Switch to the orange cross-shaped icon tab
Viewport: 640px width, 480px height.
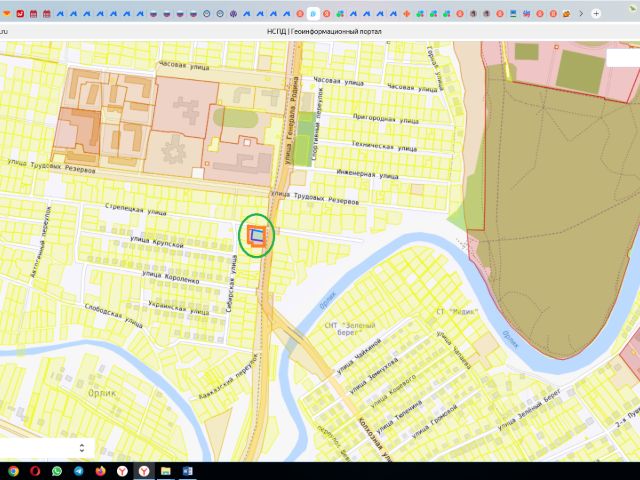[x=407, y=13]
